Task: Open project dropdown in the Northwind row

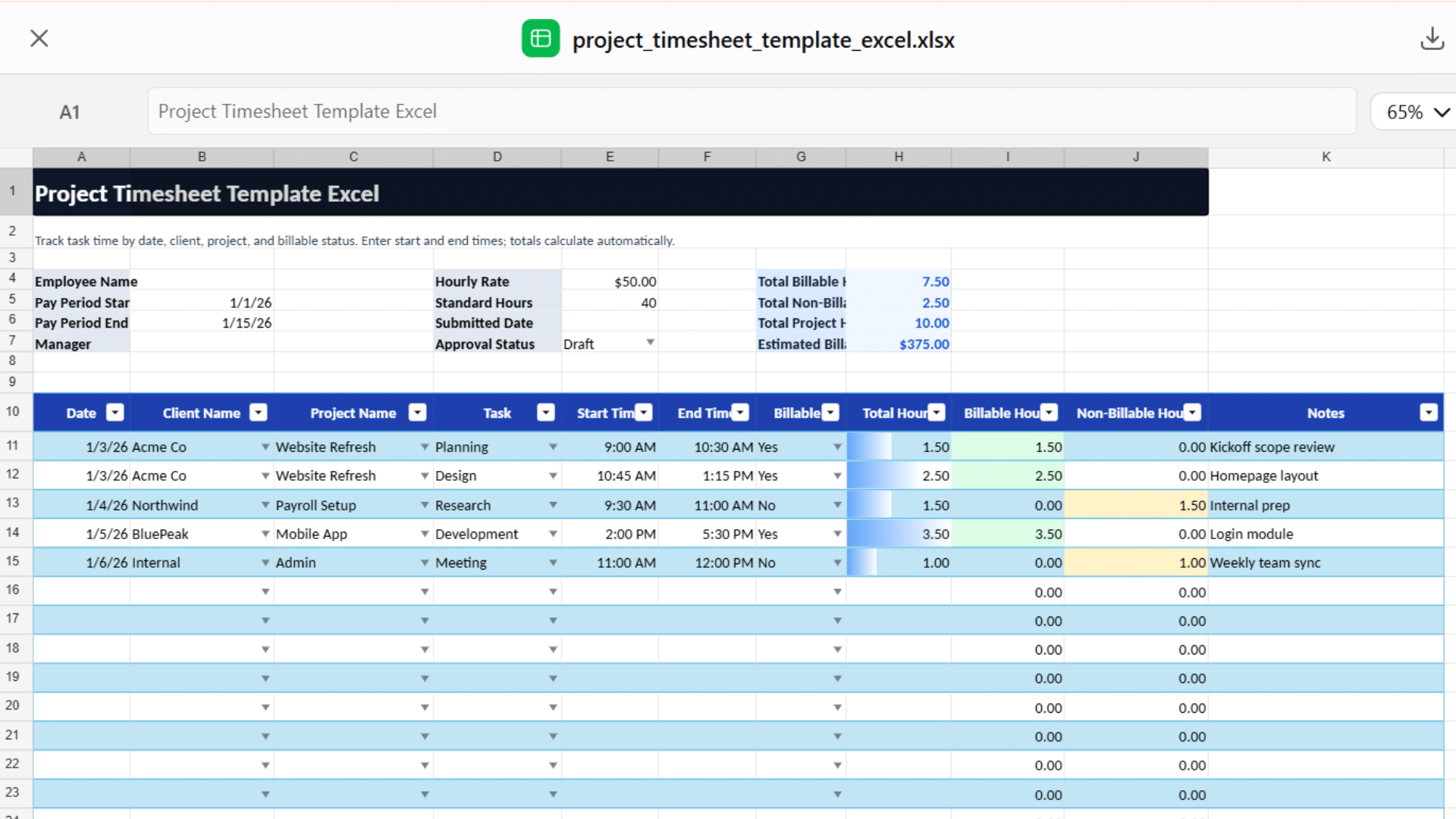Action: click(425, 505)
